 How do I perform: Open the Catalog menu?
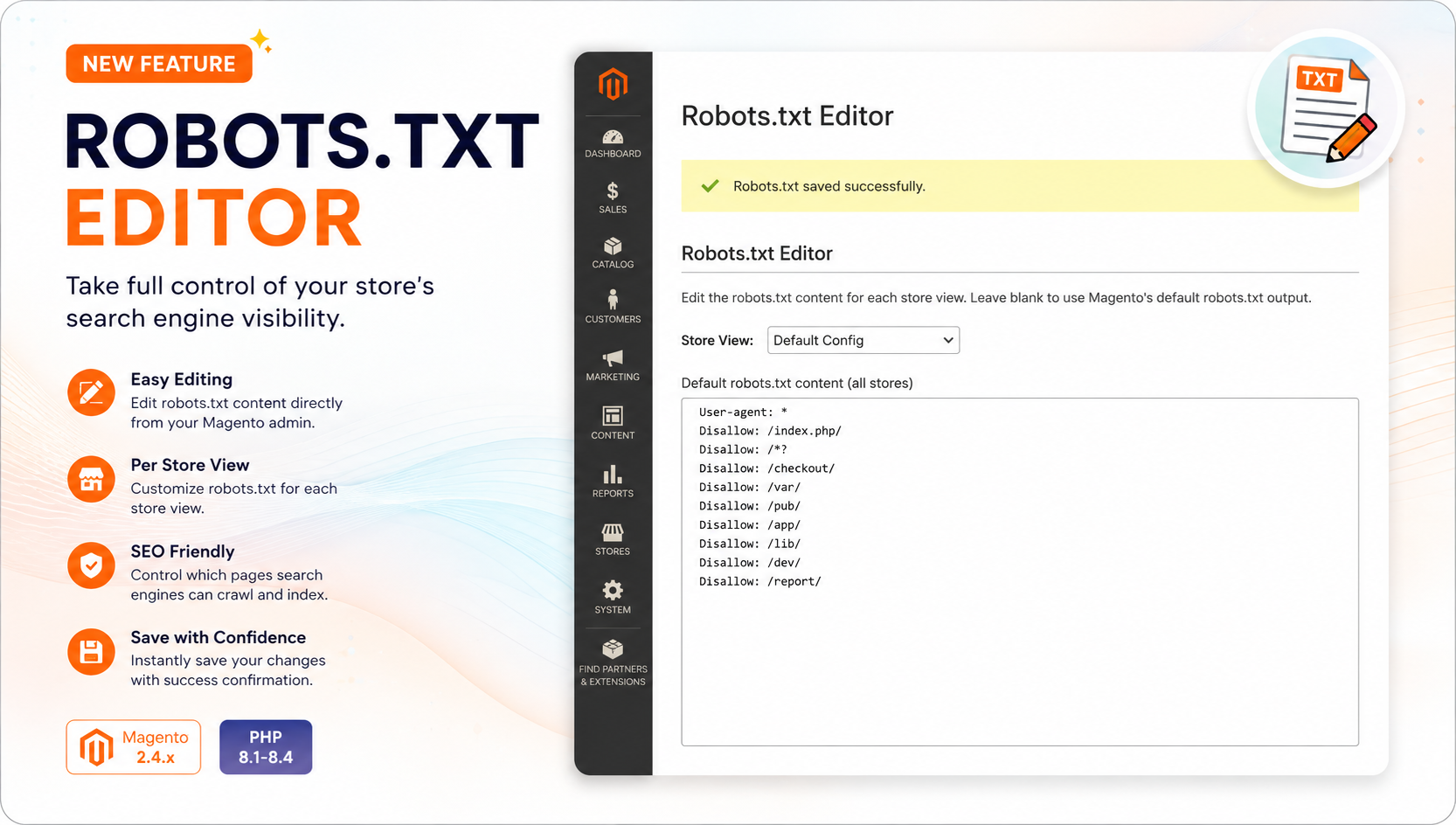(613, 253)
